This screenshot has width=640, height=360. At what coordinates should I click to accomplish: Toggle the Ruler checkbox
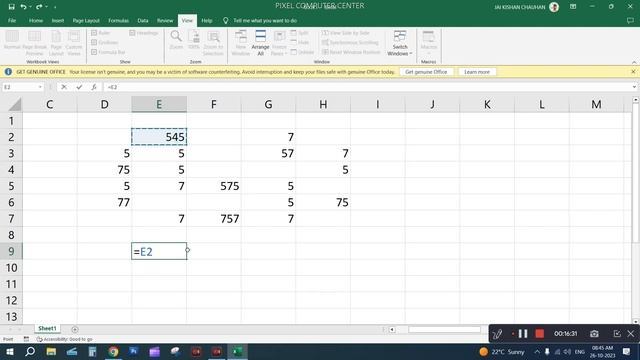click(100, 33)
